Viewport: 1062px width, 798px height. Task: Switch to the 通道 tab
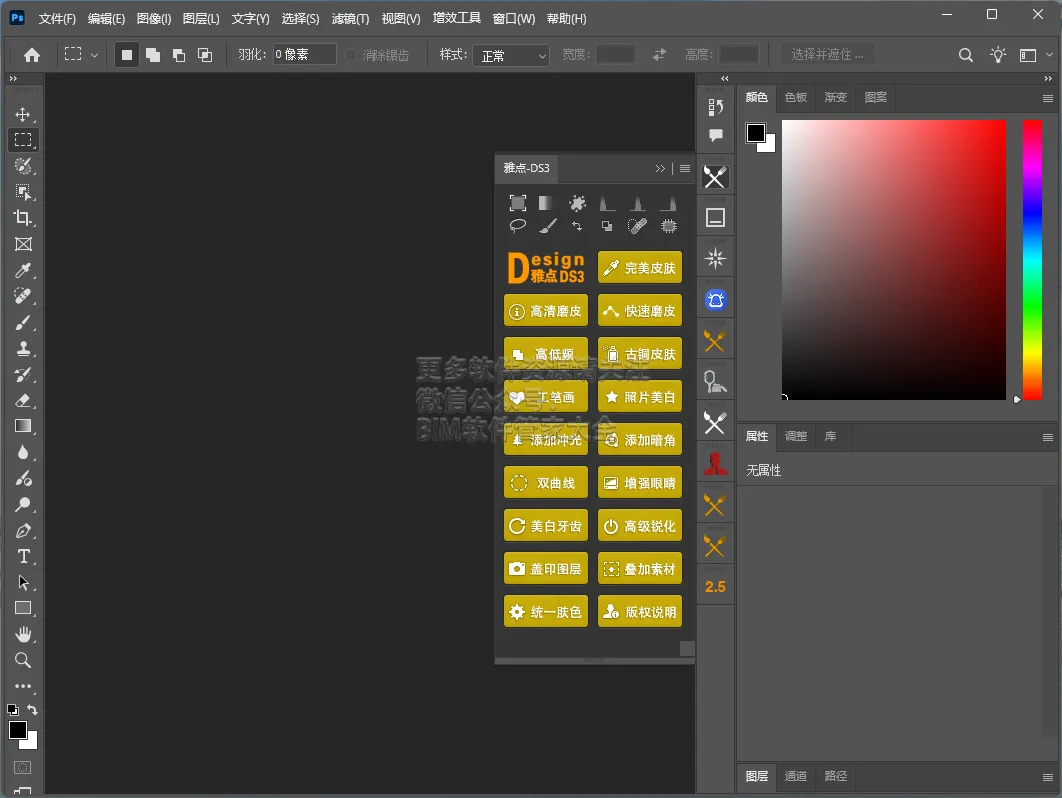click(x=796, y=776)
